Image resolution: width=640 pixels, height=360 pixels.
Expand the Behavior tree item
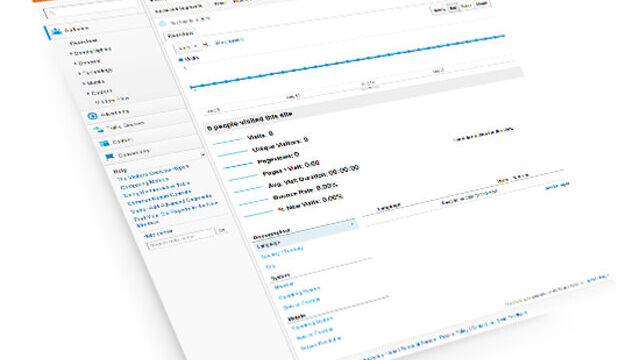[x=76, y=63]
